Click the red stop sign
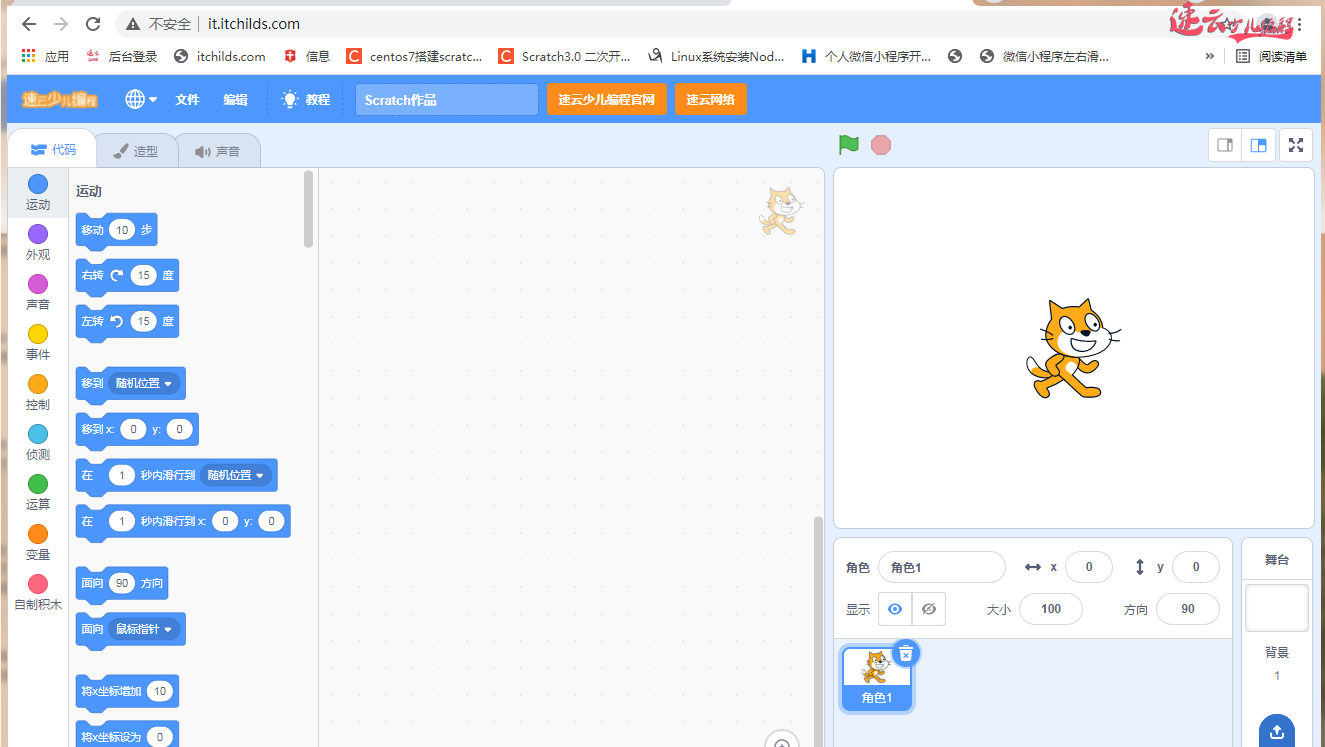The height and width of the screenshot is (747, 1325). 880,144
